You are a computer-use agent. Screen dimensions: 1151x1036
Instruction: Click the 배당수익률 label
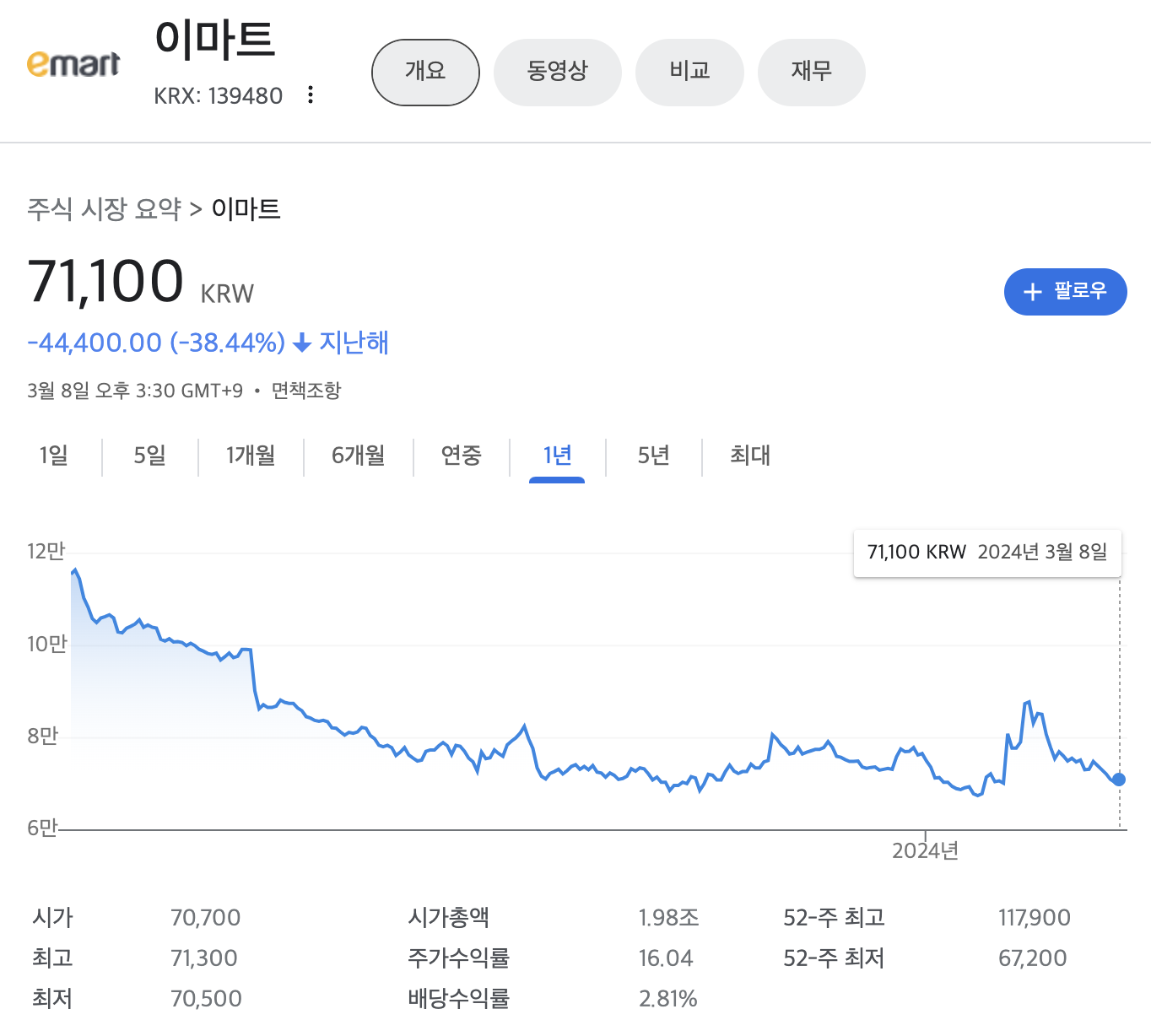click(x=459, y=999)
